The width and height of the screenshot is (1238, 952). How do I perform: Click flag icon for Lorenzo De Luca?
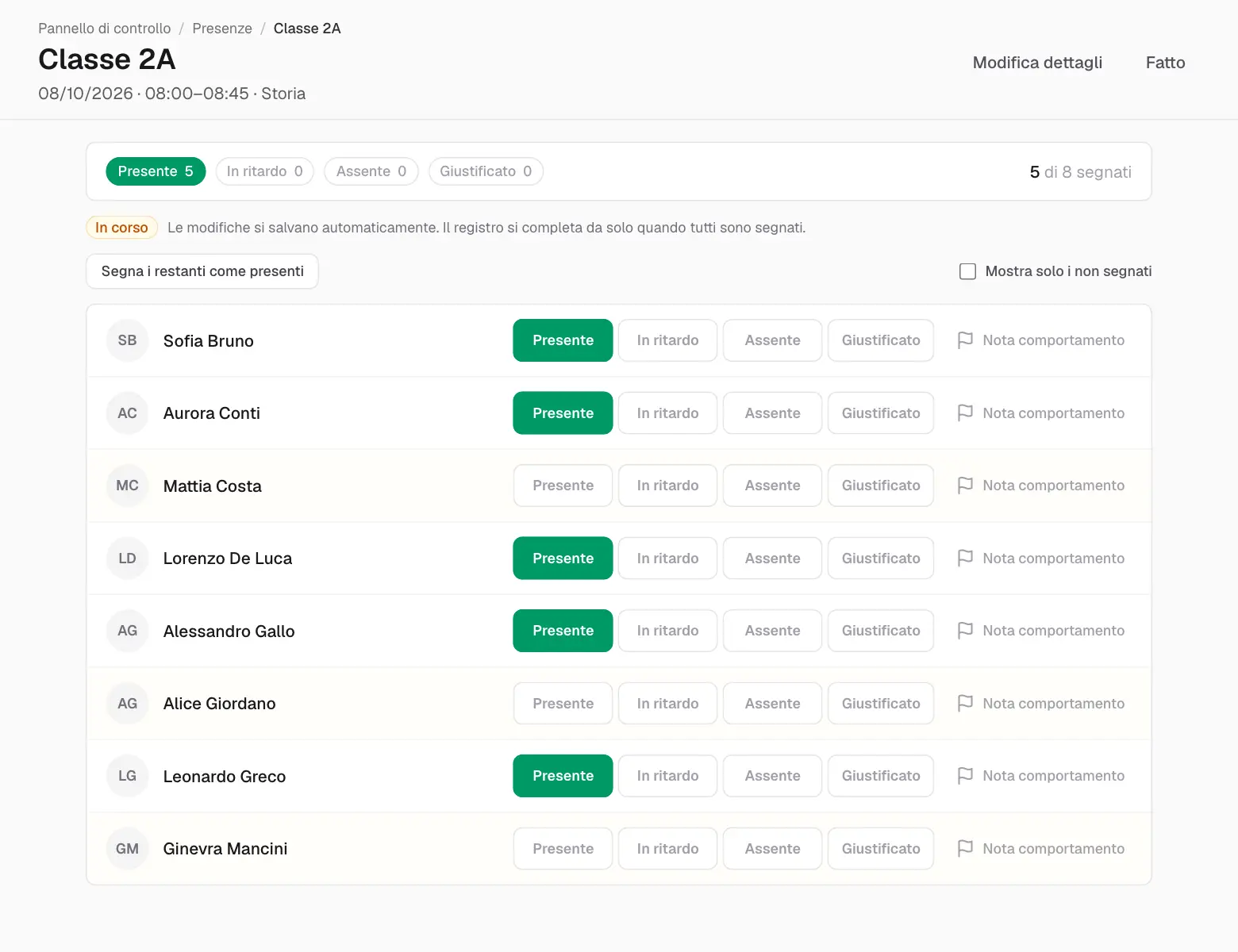[x=965, y=559]
